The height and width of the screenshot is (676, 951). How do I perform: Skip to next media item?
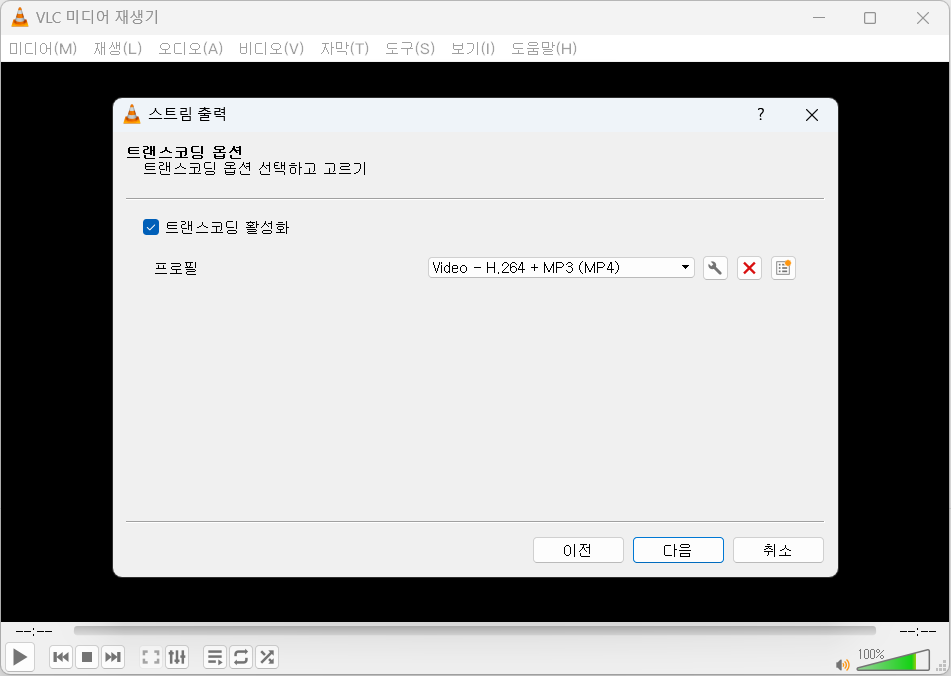(113, 657)
